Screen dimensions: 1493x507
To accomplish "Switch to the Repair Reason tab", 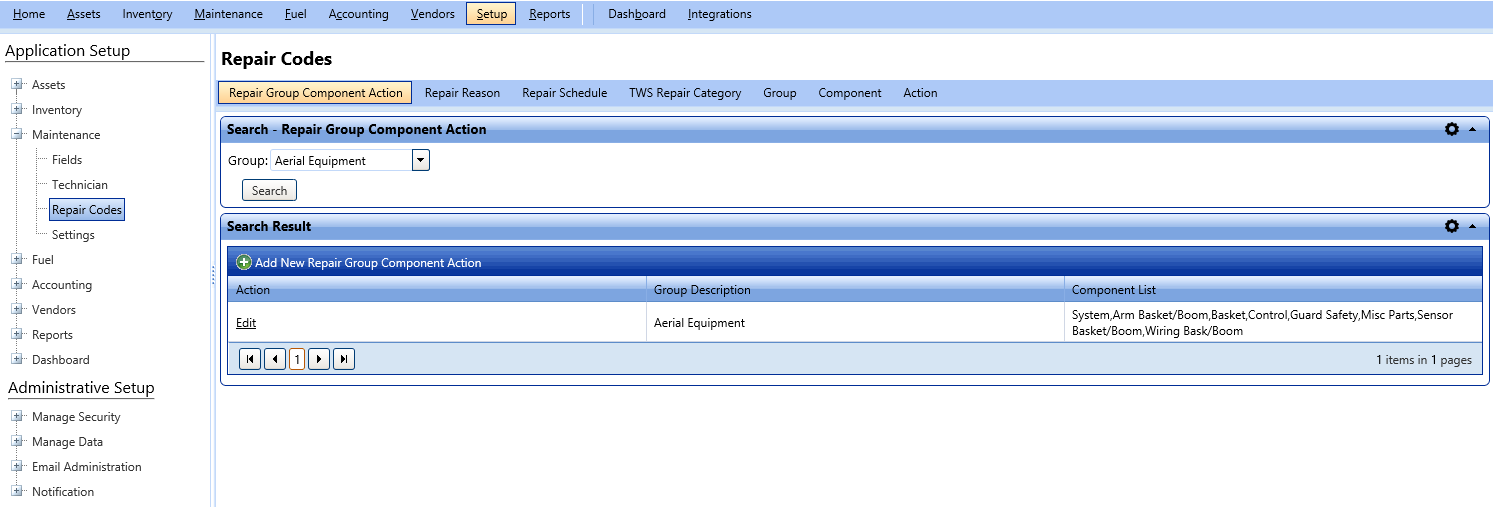I will tap(462, 93).
